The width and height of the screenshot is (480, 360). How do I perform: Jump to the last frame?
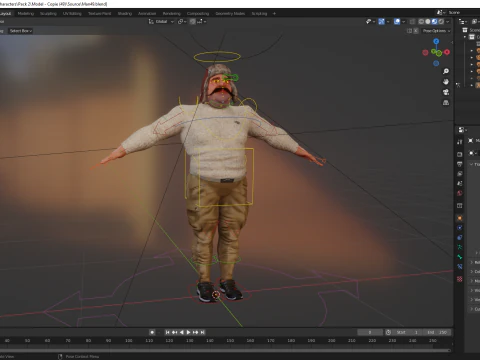(202, 332)
